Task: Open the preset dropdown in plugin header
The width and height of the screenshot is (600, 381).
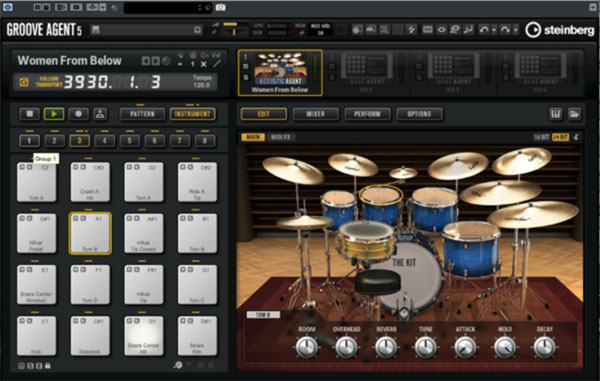Action: (197, 30)
